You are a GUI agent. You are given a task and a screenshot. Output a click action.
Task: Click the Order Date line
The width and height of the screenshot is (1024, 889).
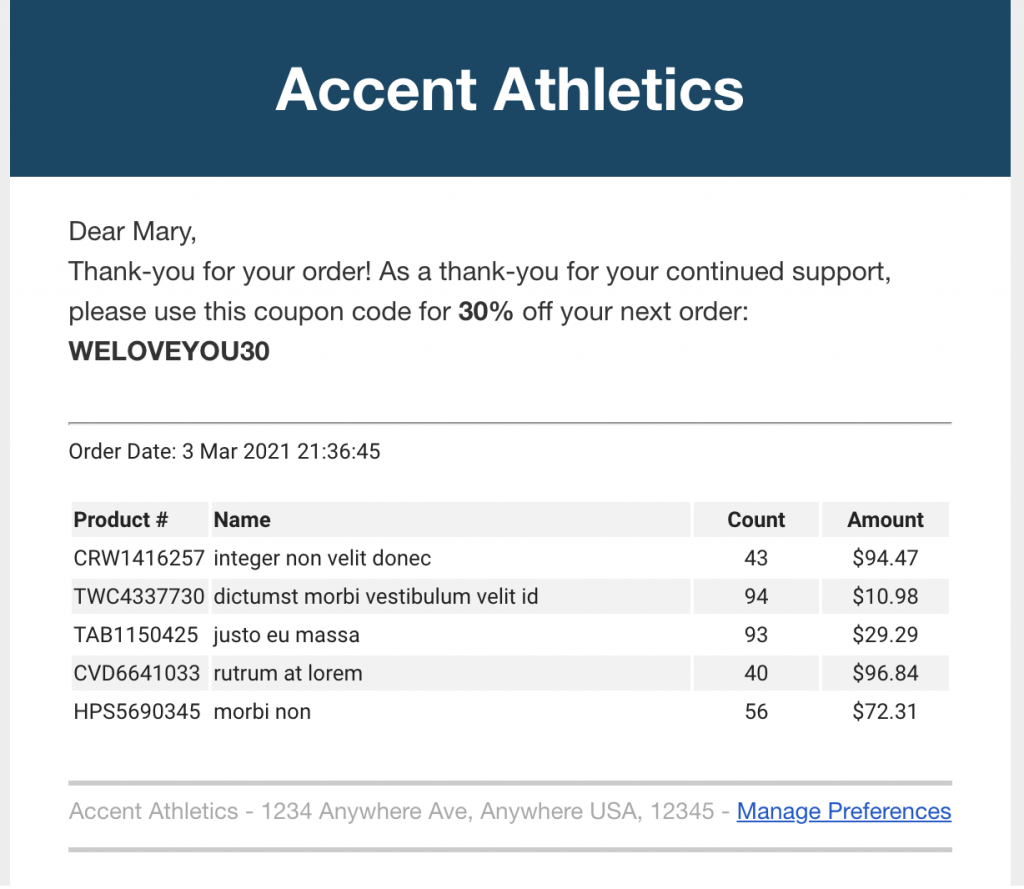[x=224, y=451]
